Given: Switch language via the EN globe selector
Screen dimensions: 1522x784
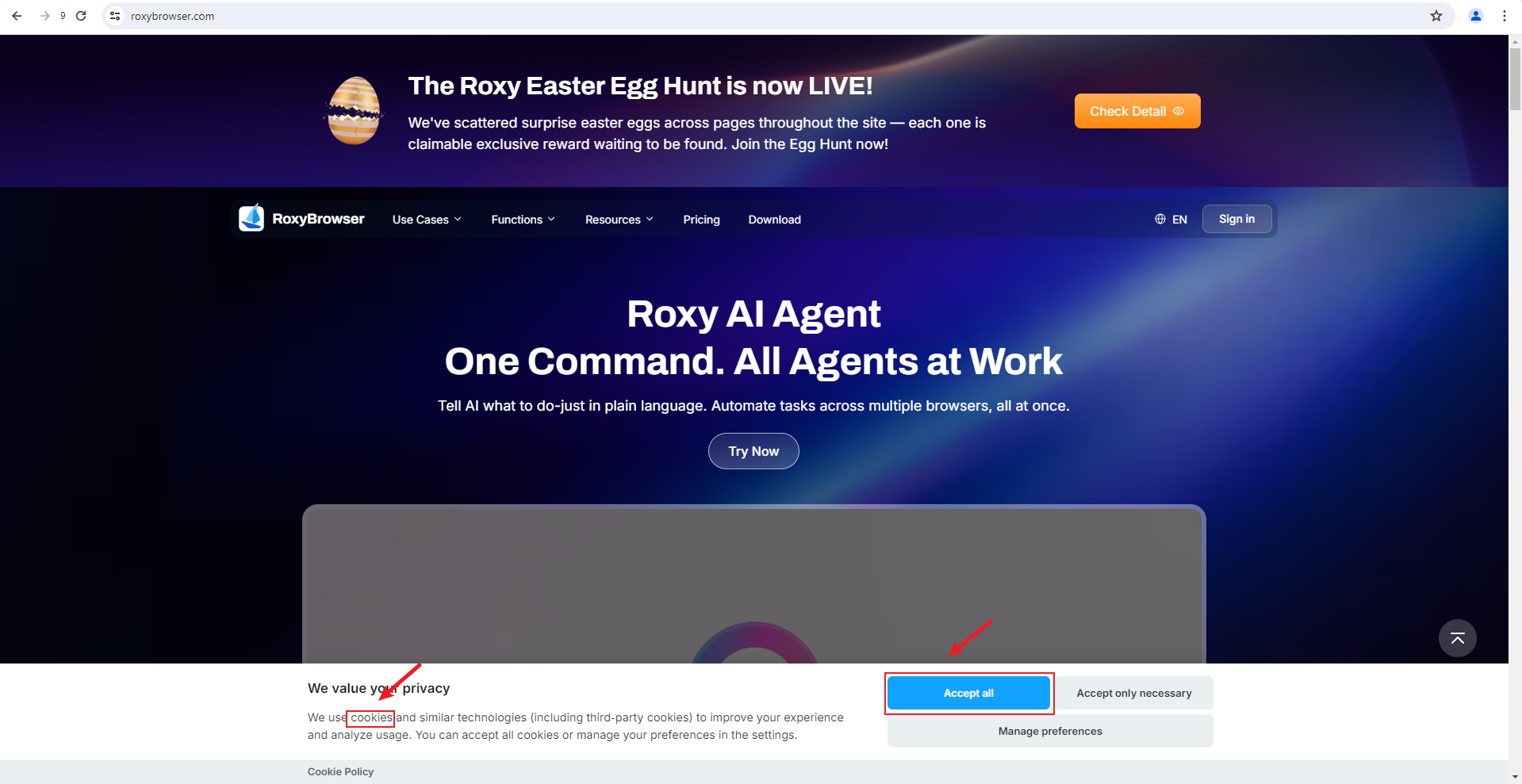Looking at the screenshot, I should tap(1171, 220).
